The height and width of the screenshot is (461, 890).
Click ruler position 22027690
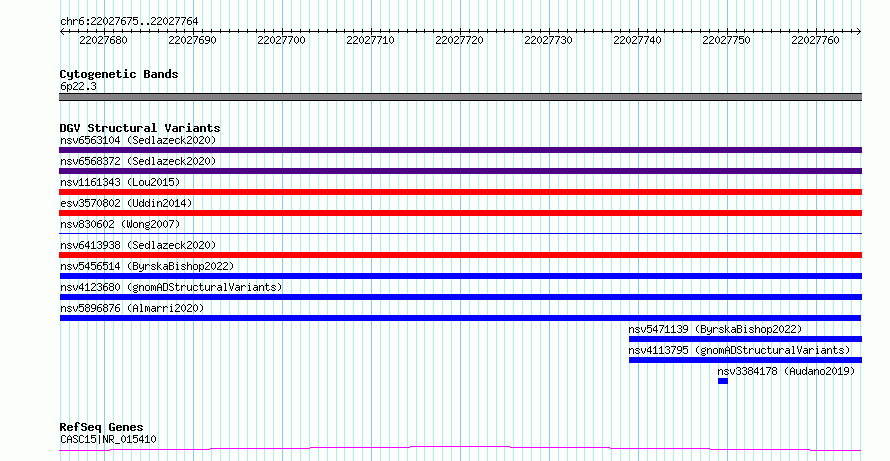(x=192, y=40)
